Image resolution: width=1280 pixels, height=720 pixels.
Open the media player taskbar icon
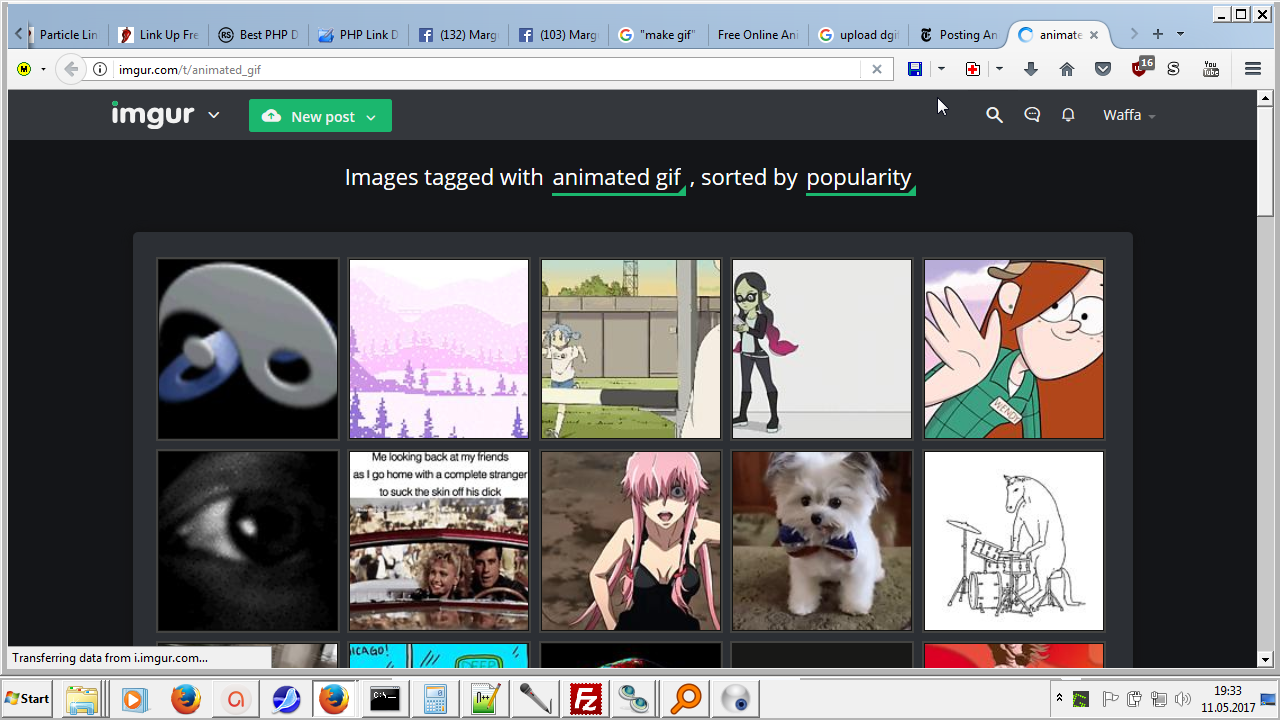[x=134, y=699]
